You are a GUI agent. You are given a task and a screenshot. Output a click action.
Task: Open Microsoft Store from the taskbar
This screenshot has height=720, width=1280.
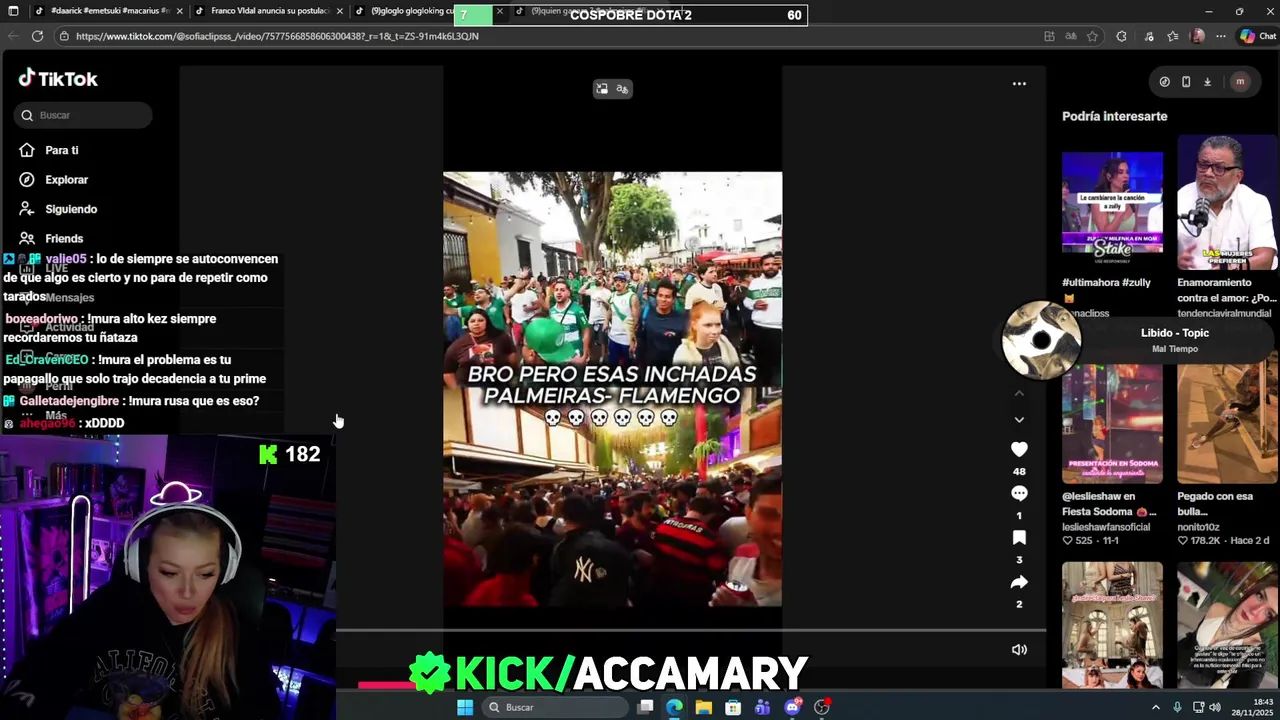click(x=733, y=708)
